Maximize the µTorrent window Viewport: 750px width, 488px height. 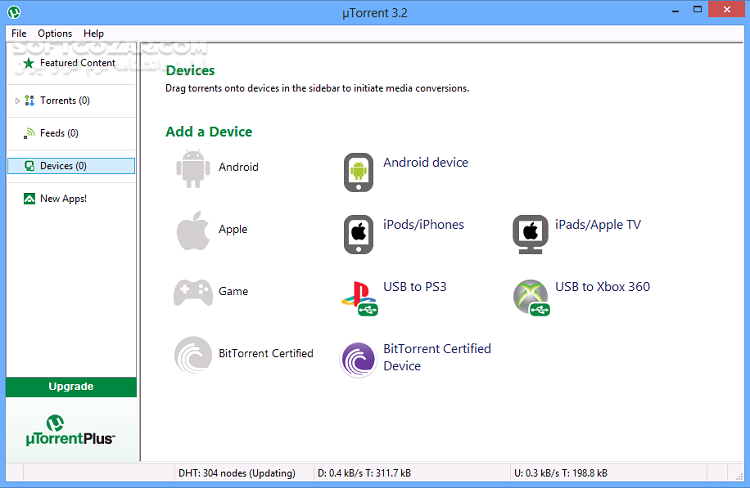coord(697,10)
